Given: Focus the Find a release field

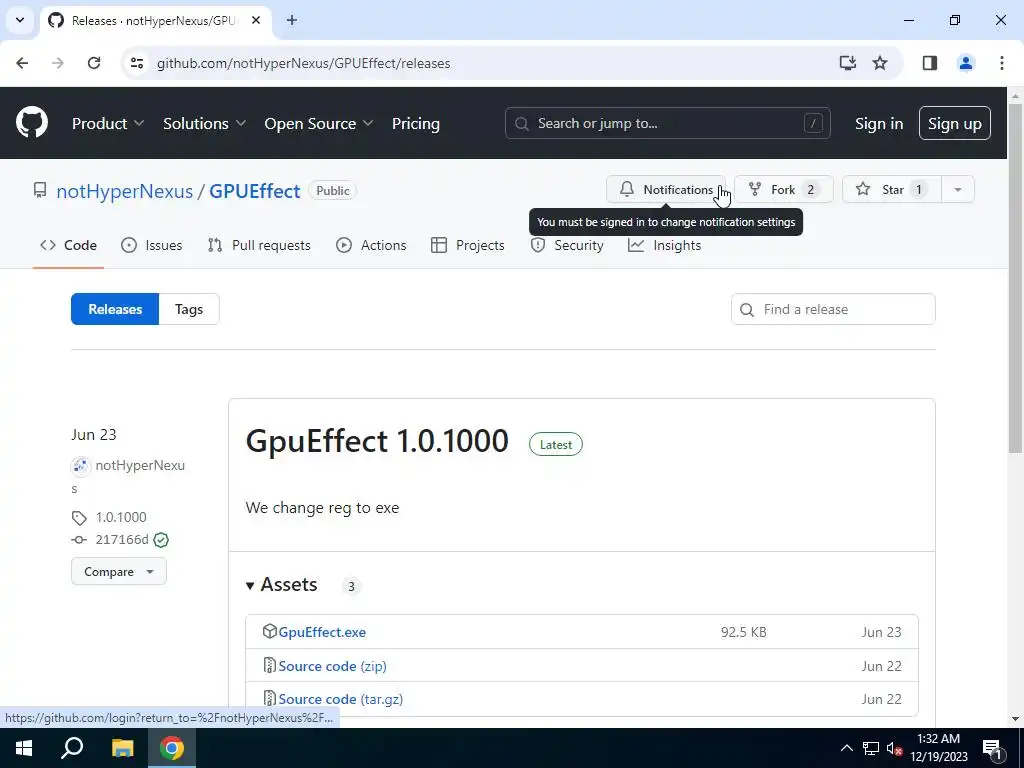Looking at the screenshot, I should click(833, 309).
